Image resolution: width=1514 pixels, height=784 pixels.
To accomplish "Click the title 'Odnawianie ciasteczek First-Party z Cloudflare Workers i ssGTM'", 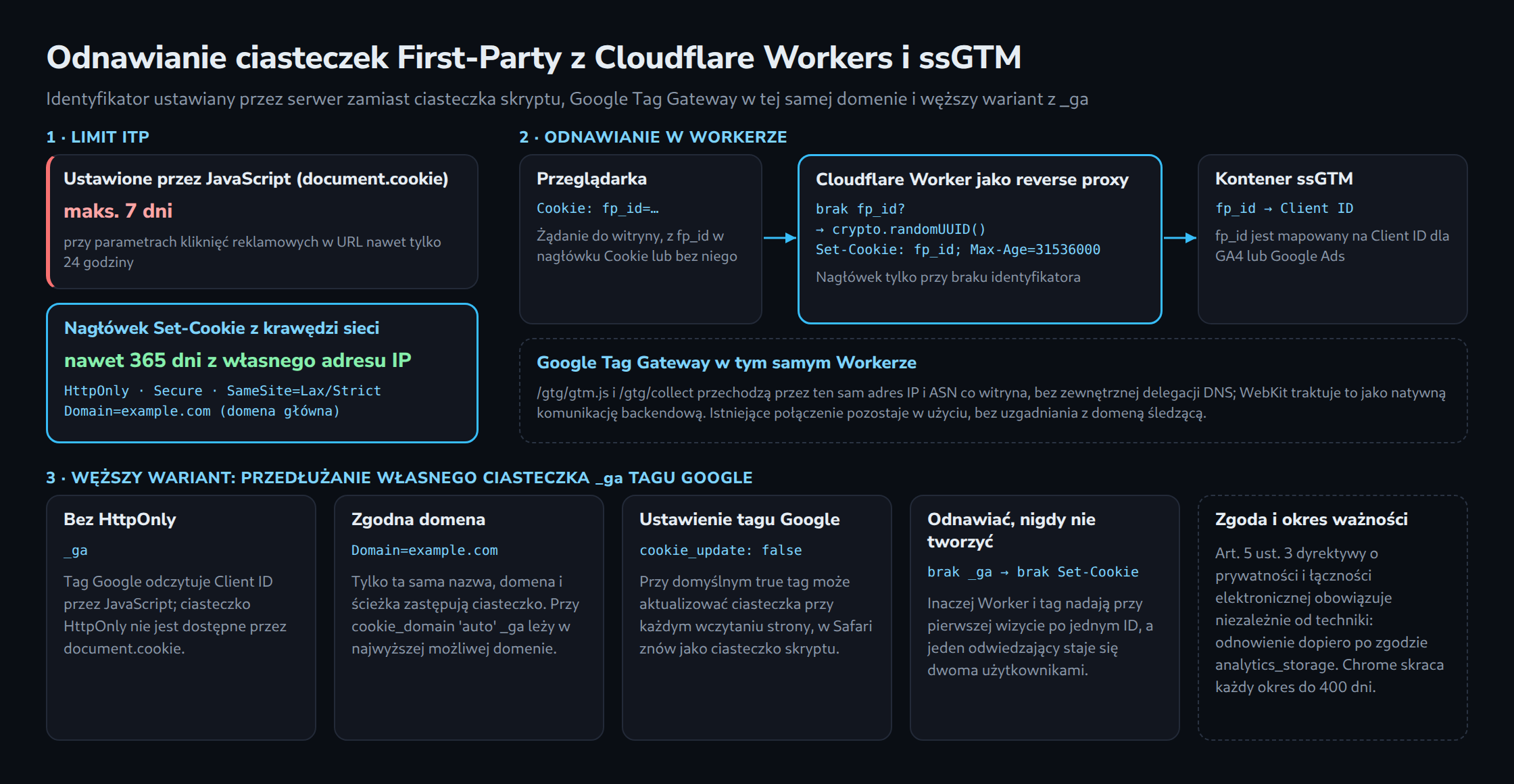I will coord(533,57).
